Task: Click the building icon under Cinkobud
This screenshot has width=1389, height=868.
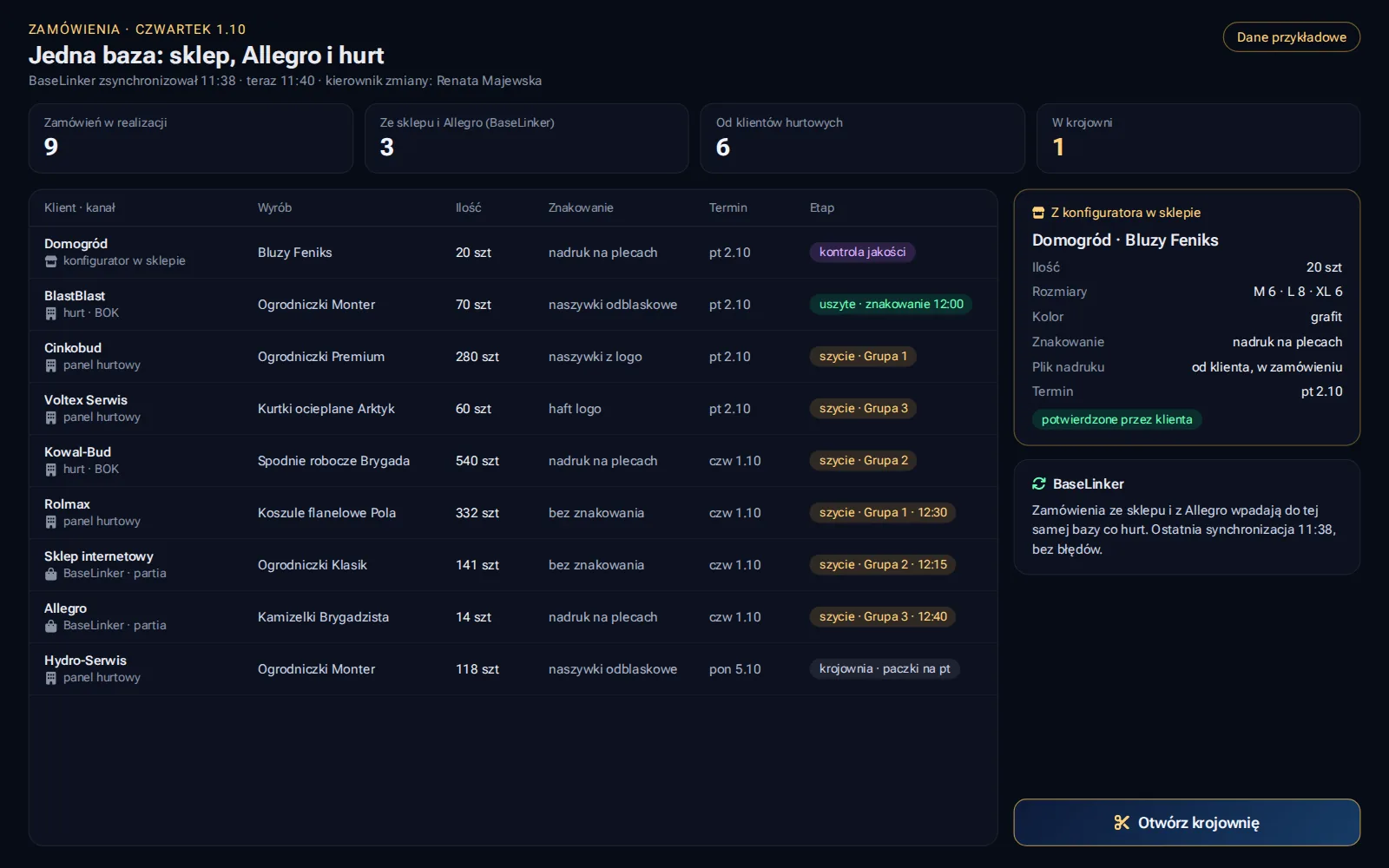Action: (x=50, y=365)
